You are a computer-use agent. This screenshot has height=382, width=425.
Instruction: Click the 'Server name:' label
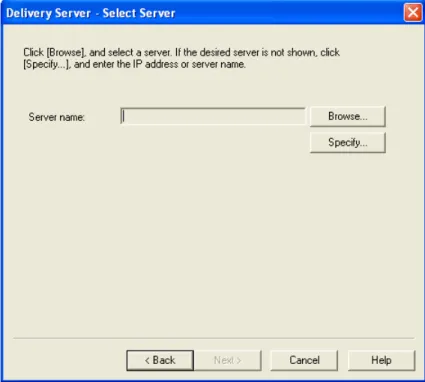[x=57, y=117]
